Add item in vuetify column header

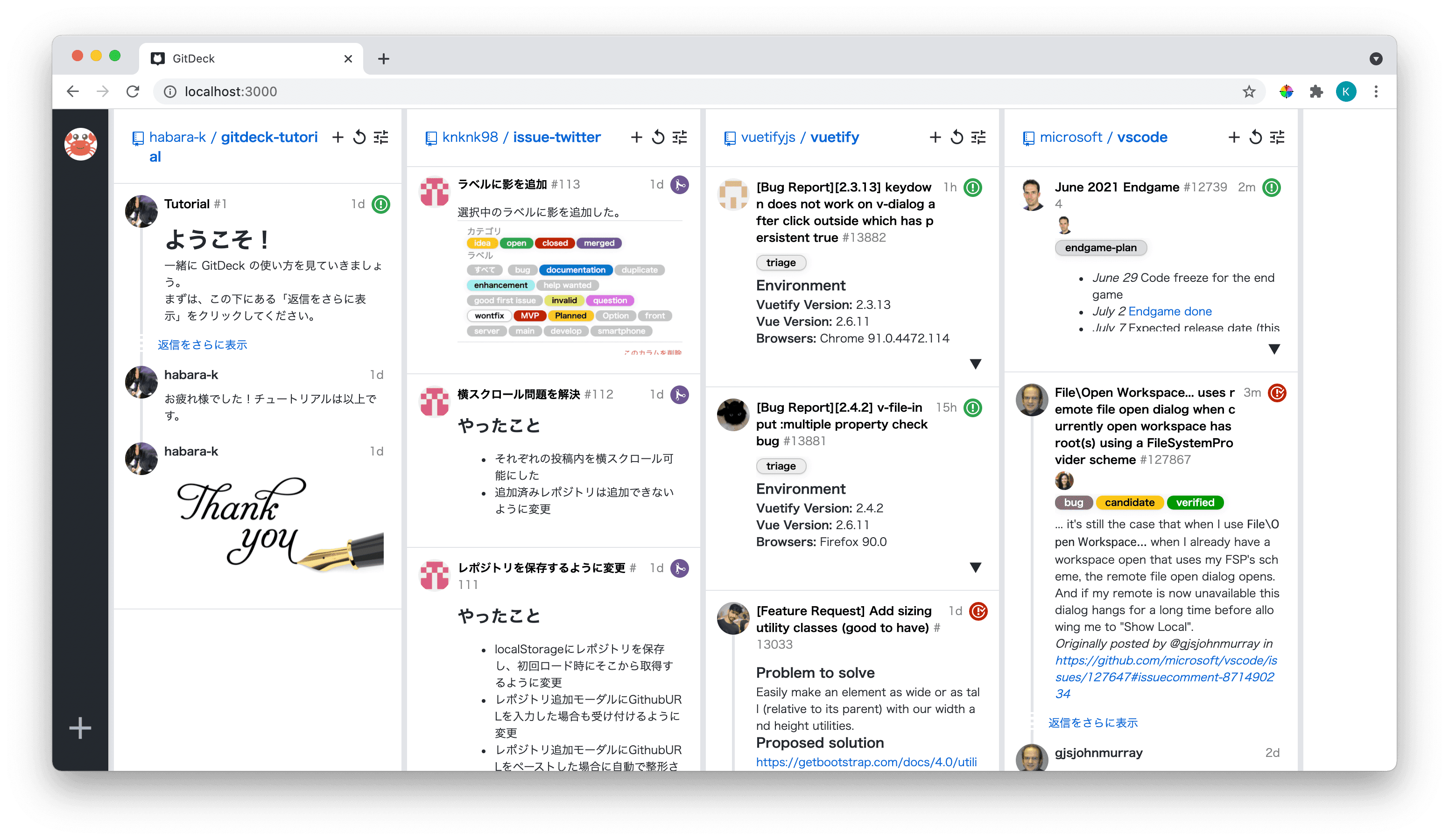pyautogui.click(x=936, y=137)
